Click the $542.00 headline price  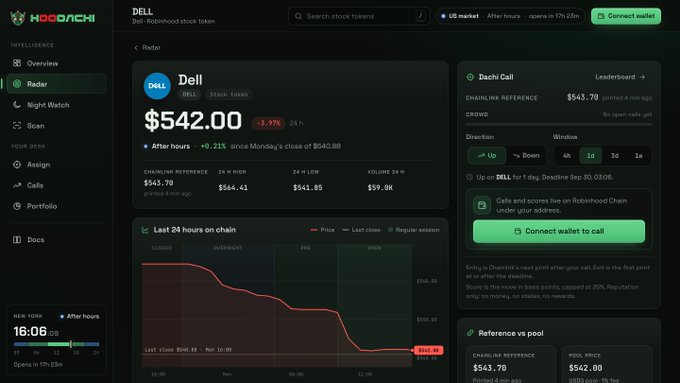click(193, 120)
